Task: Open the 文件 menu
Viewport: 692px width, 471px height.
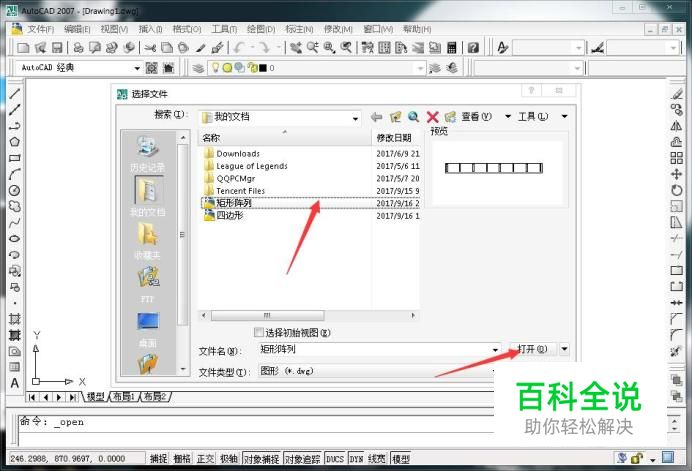Action: pyautogui.click(x=41, y=29)
